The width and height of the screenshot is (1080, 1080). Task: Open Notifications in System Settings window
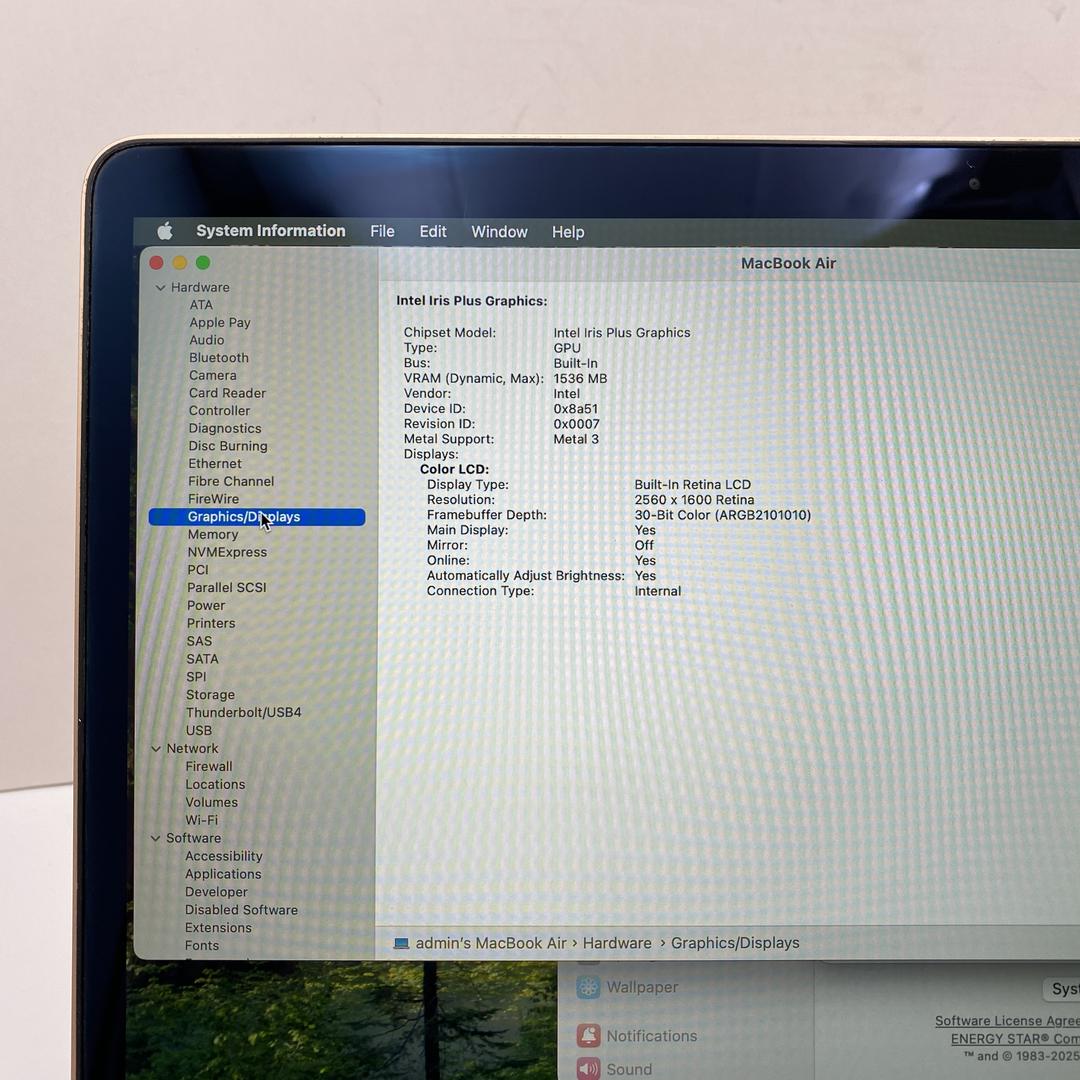[637, 1036]
